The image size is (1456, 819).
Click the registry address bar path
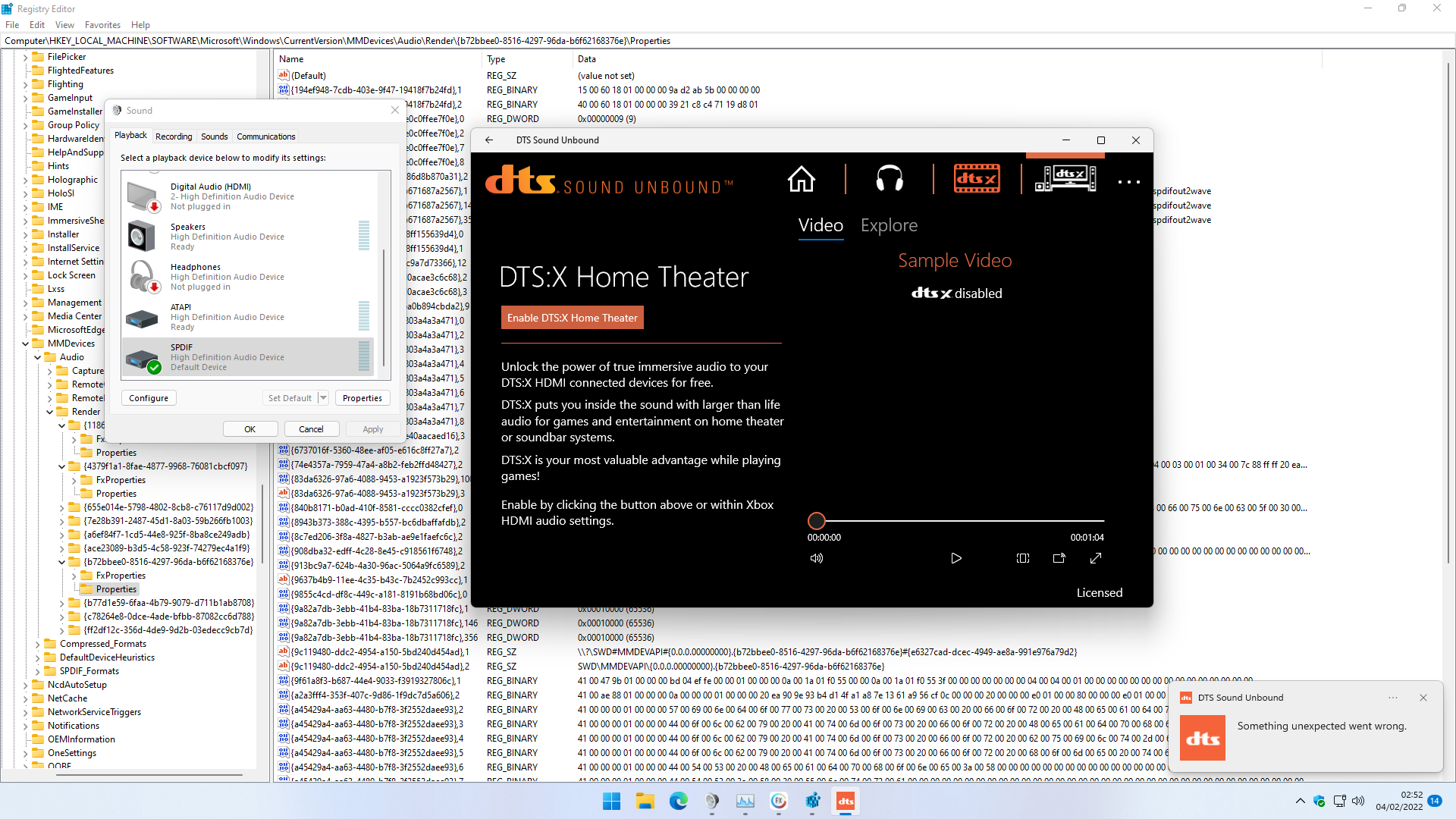click(728, 41)
